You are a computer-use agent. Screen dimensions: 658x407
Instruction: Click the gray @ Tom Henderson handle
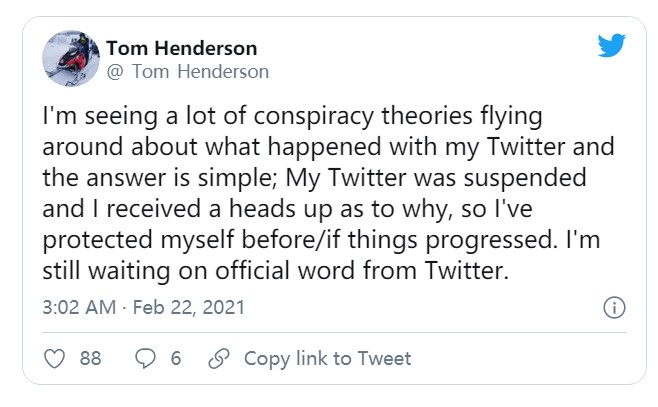click(x=187, y=71)
